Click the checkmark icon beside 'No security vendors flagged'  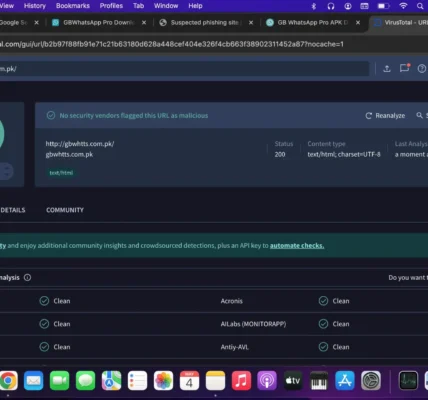pos(51,115)
